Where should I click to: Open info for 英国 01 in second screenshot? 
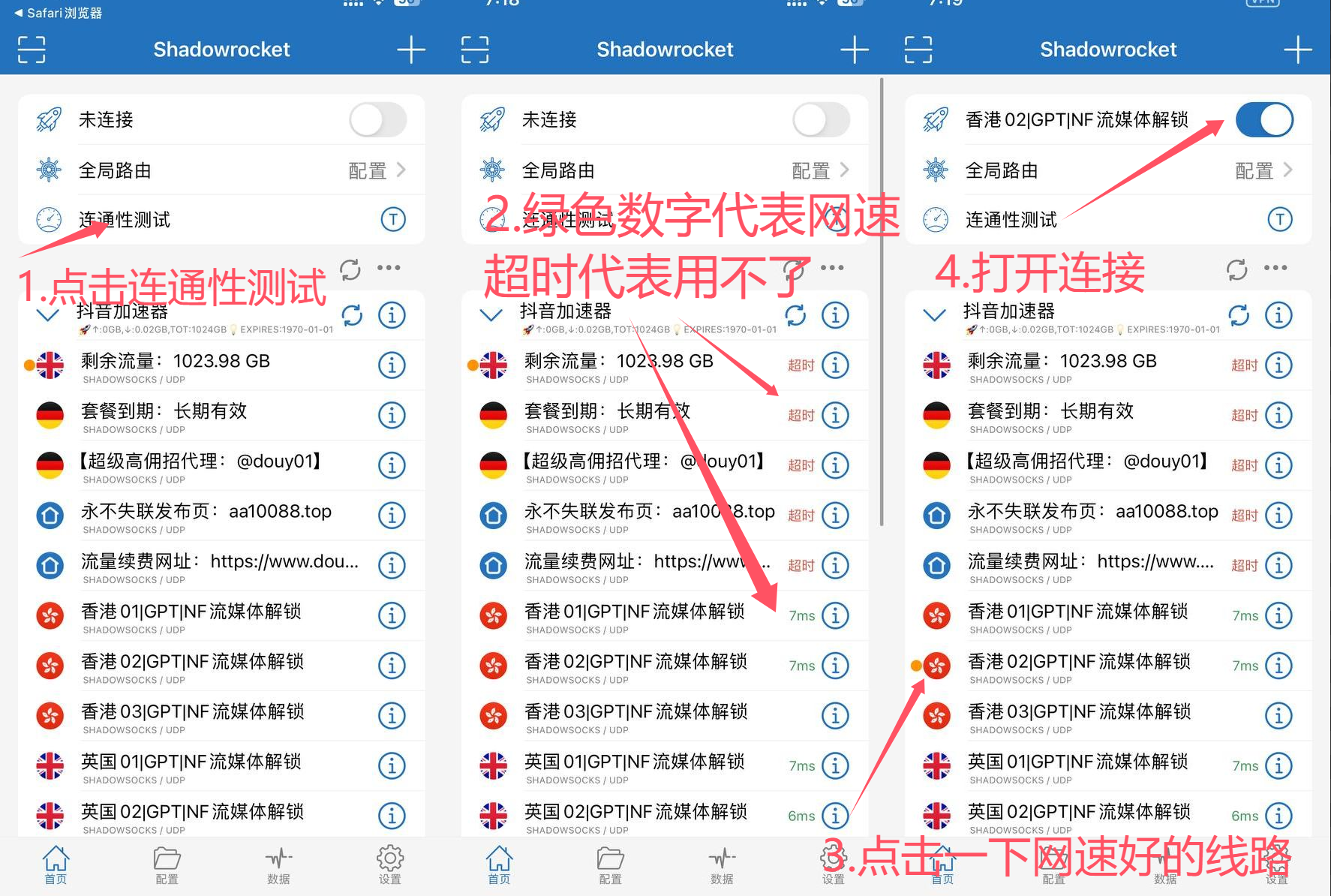point(835,765)
